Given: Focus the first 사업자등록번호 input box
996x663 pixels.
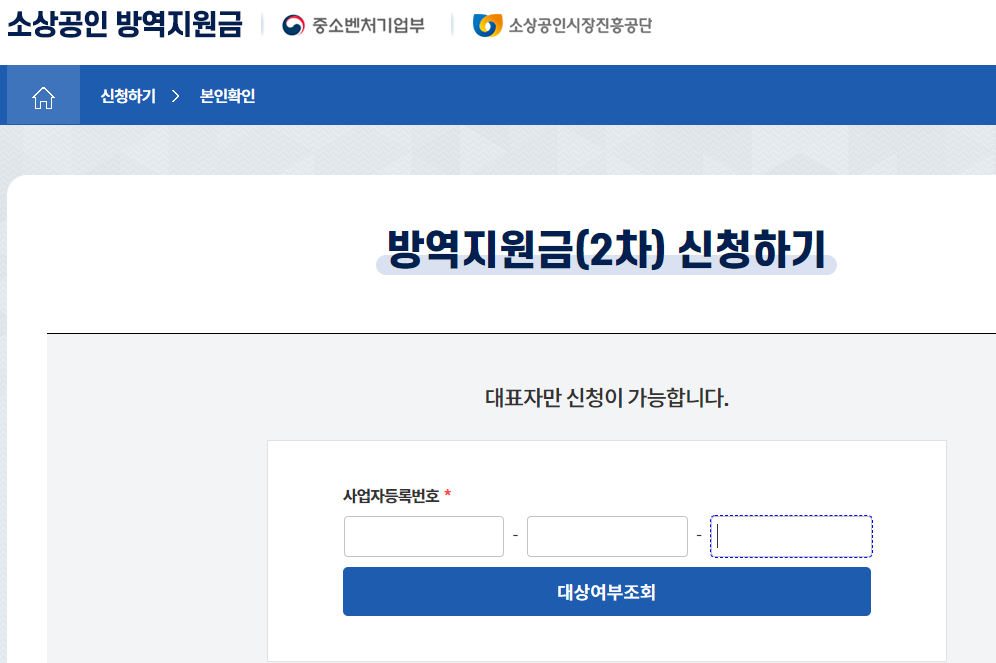Looking at the screenshot, I should click(424, 537).
